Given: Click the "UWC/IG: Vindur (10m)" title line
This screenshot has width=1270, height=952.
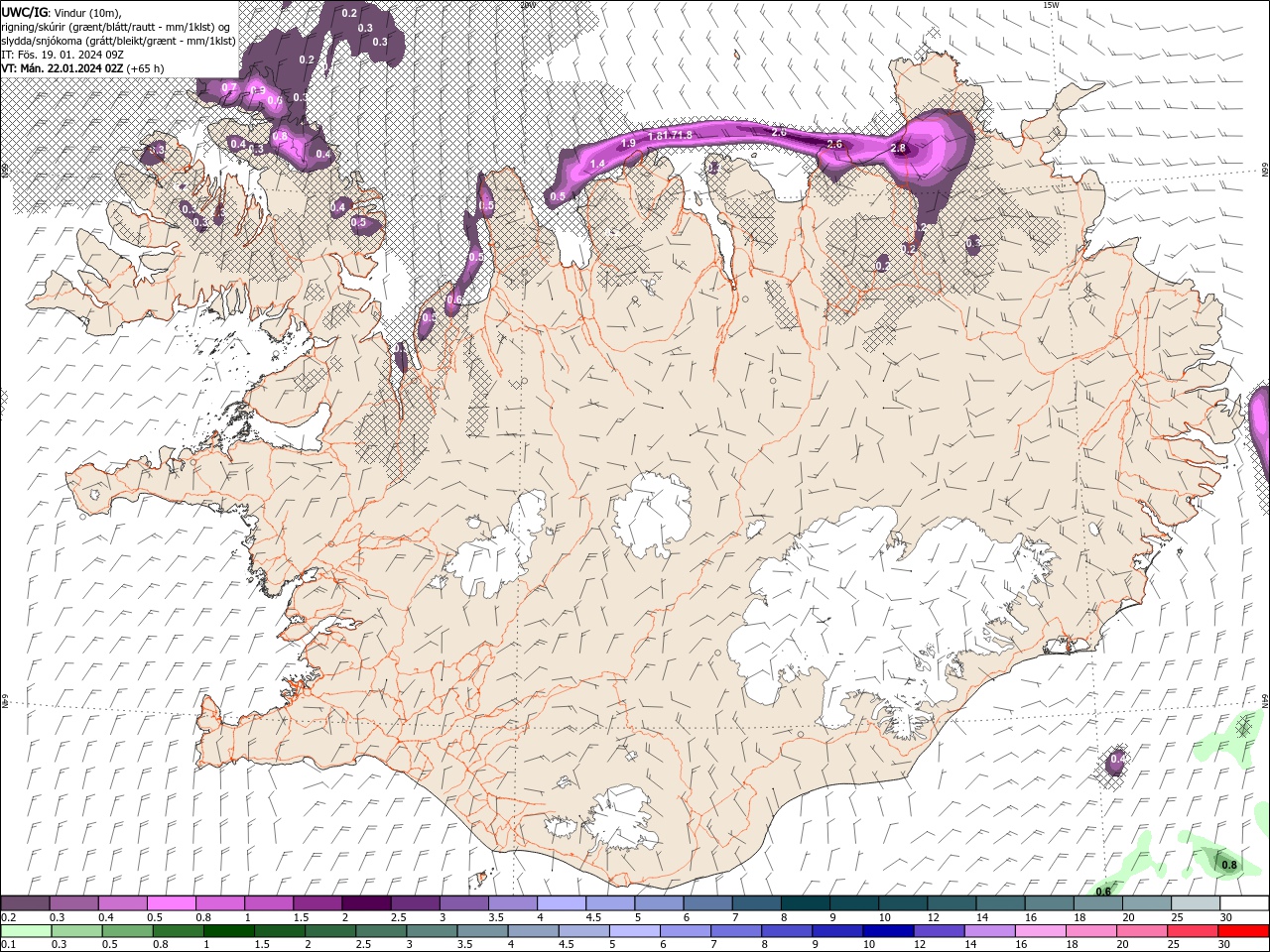Looking at the screenshot, I should pos(60,12).
